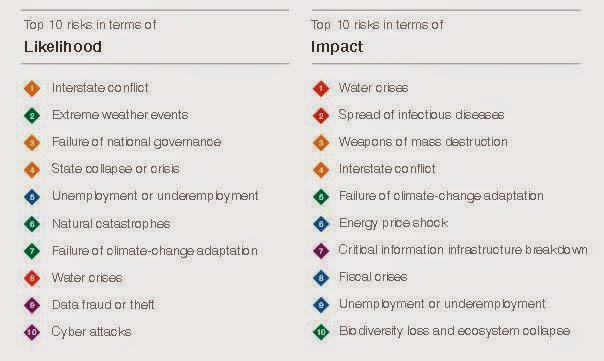Click the red diamond number 8 beside Water crises
The height and width of the screenshot is (361, 604).
pos(32,278)
